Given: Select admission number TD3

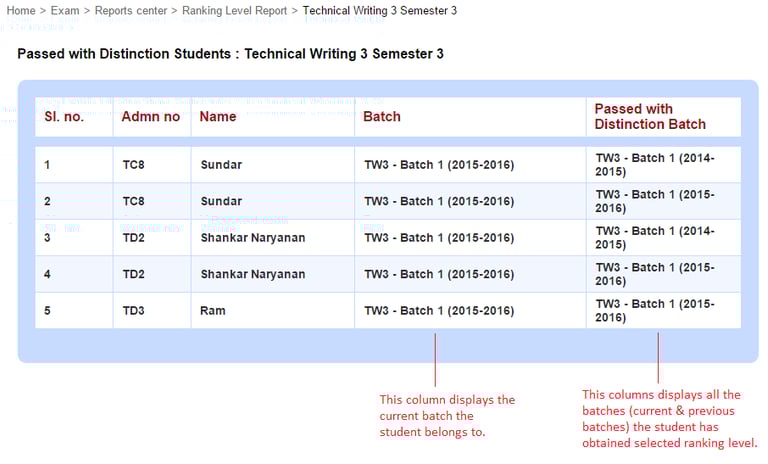Looking at the screenshot, I should (x=134, y=310).
